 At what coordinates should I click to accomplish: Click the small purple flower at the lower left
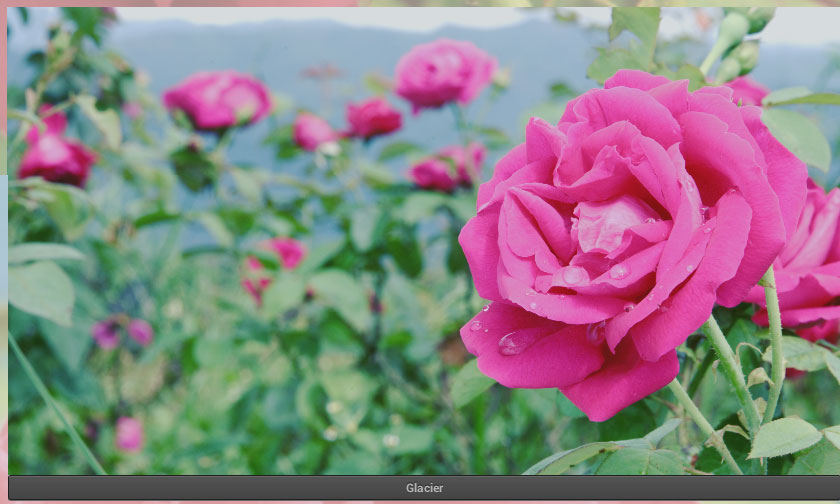coord(122,332)
